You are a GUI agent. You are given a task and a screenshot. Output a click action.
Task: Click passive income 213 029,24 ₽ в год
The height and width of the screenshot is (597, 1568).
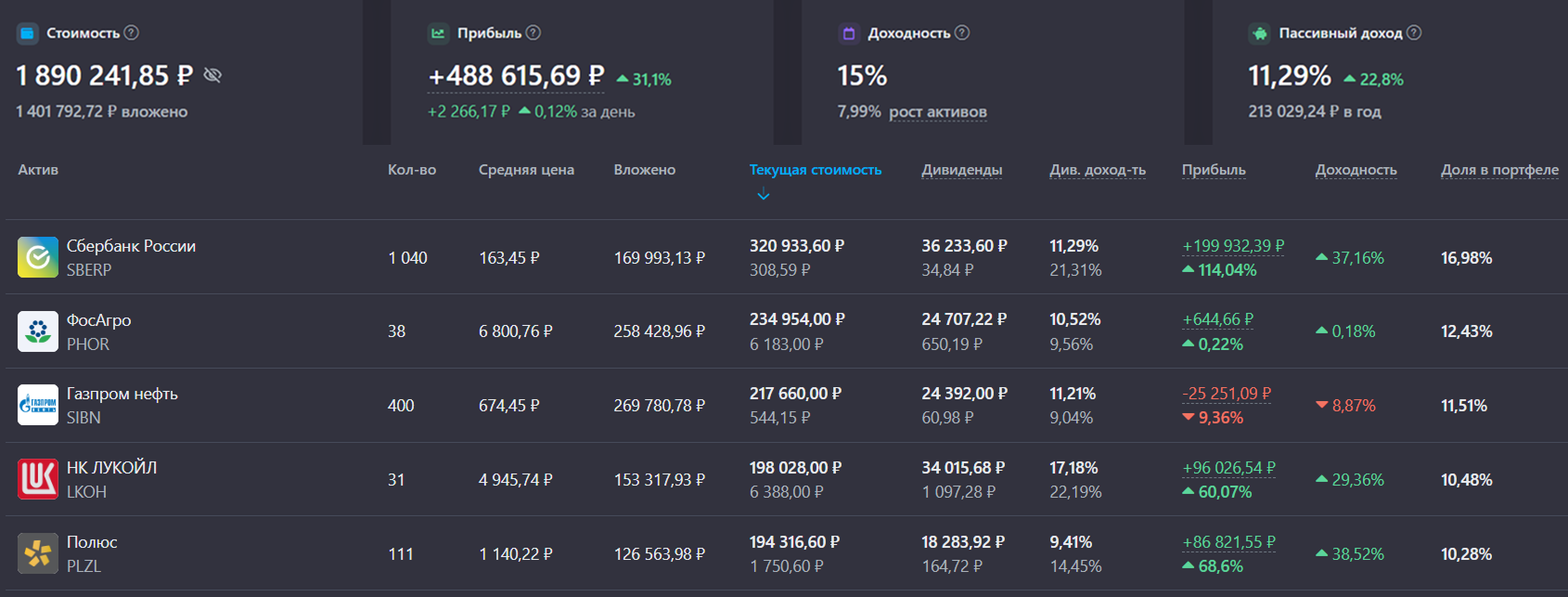click(1315, 111)
